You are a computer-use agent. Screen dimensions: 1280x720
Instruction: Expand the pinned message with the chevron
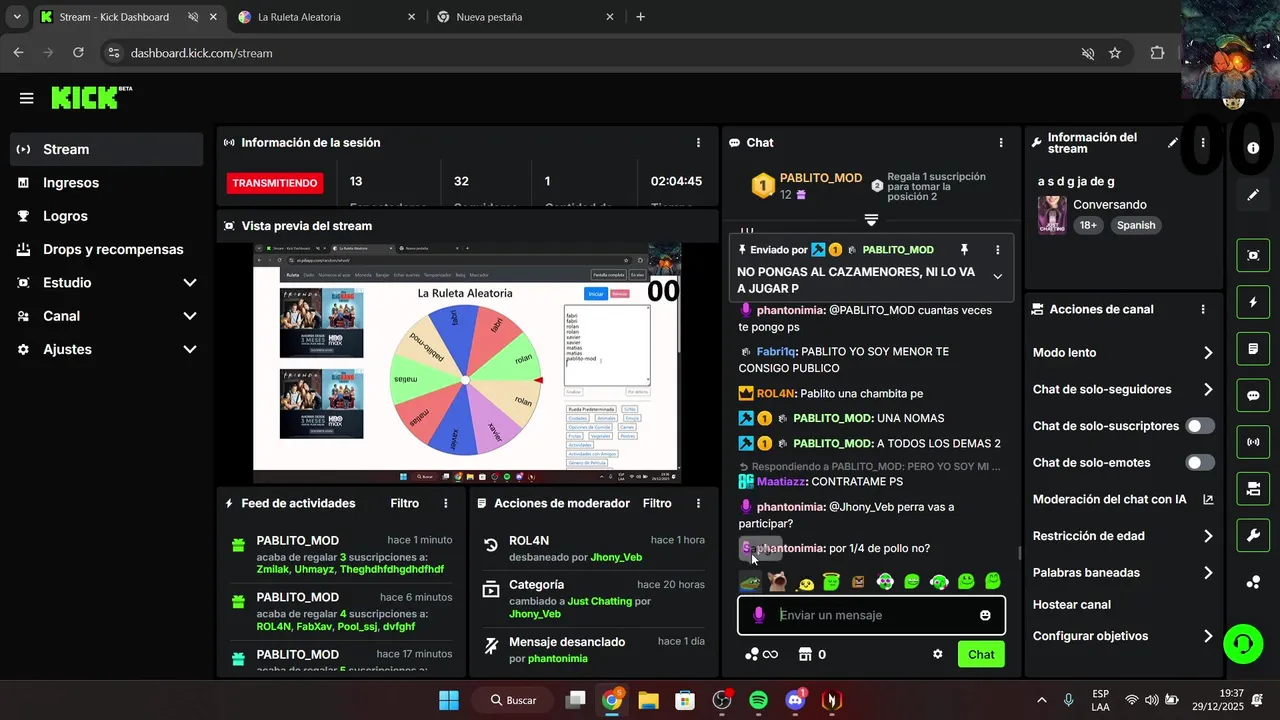point(997,276)
